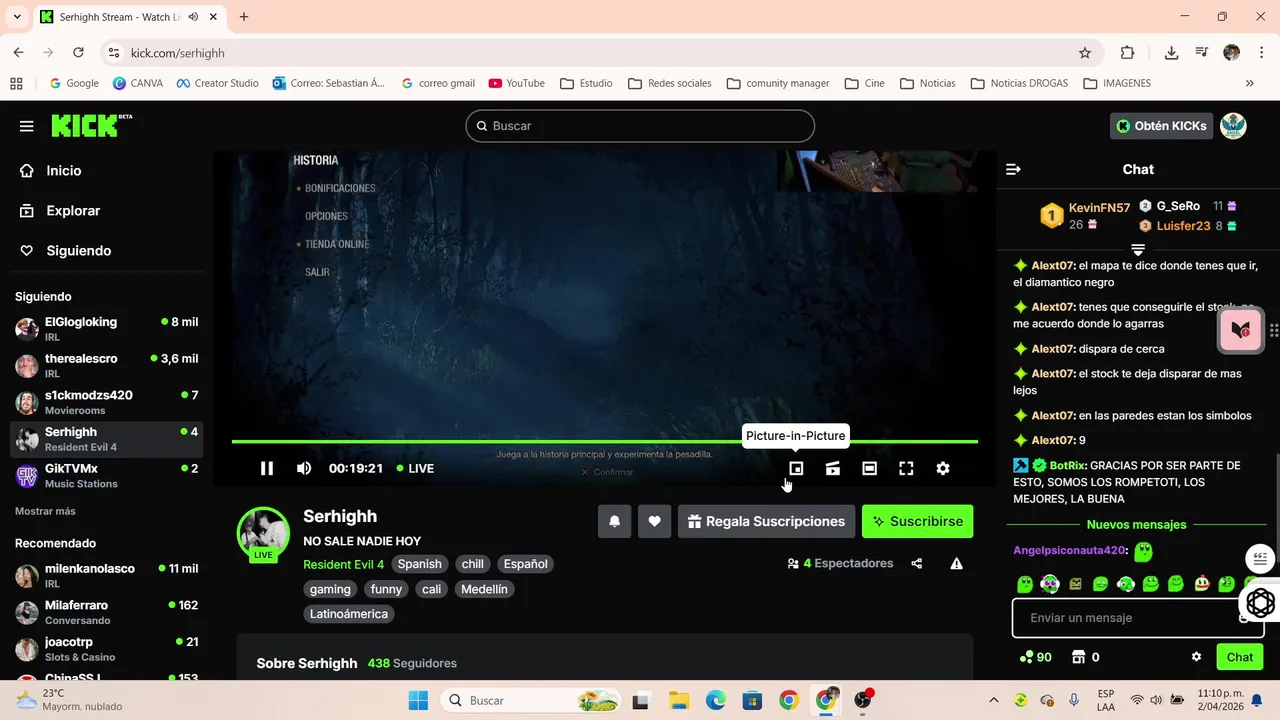Select the Spanish tag
This screenshot has height=720, width=1280.
(419, 564)
